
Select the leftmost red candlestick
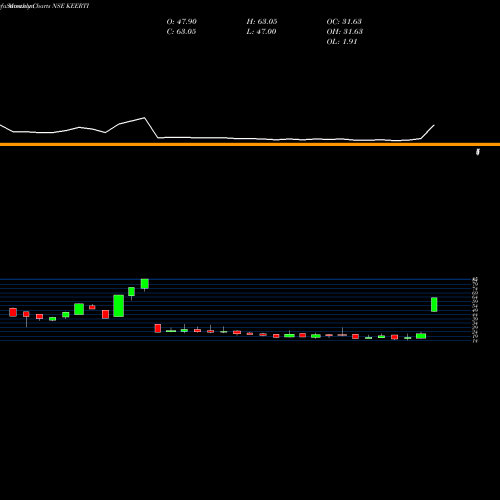pyautogui.click(x=13, y=312)
